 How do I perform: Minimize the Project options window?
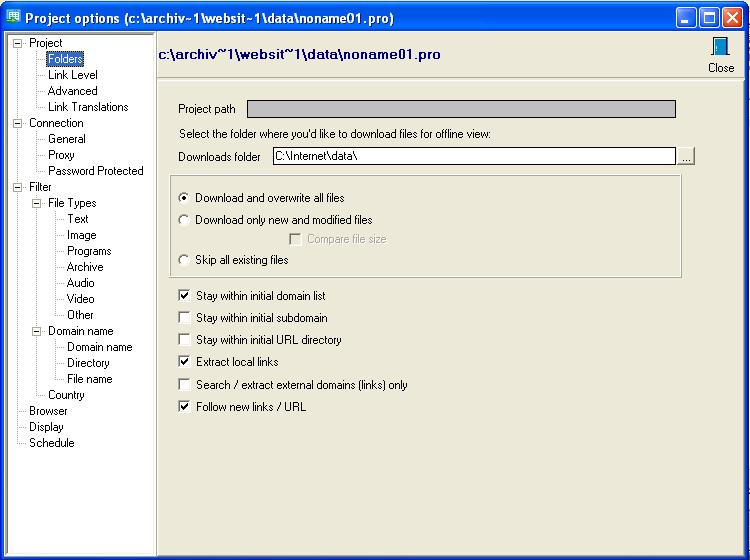click(x=686, y=18)
